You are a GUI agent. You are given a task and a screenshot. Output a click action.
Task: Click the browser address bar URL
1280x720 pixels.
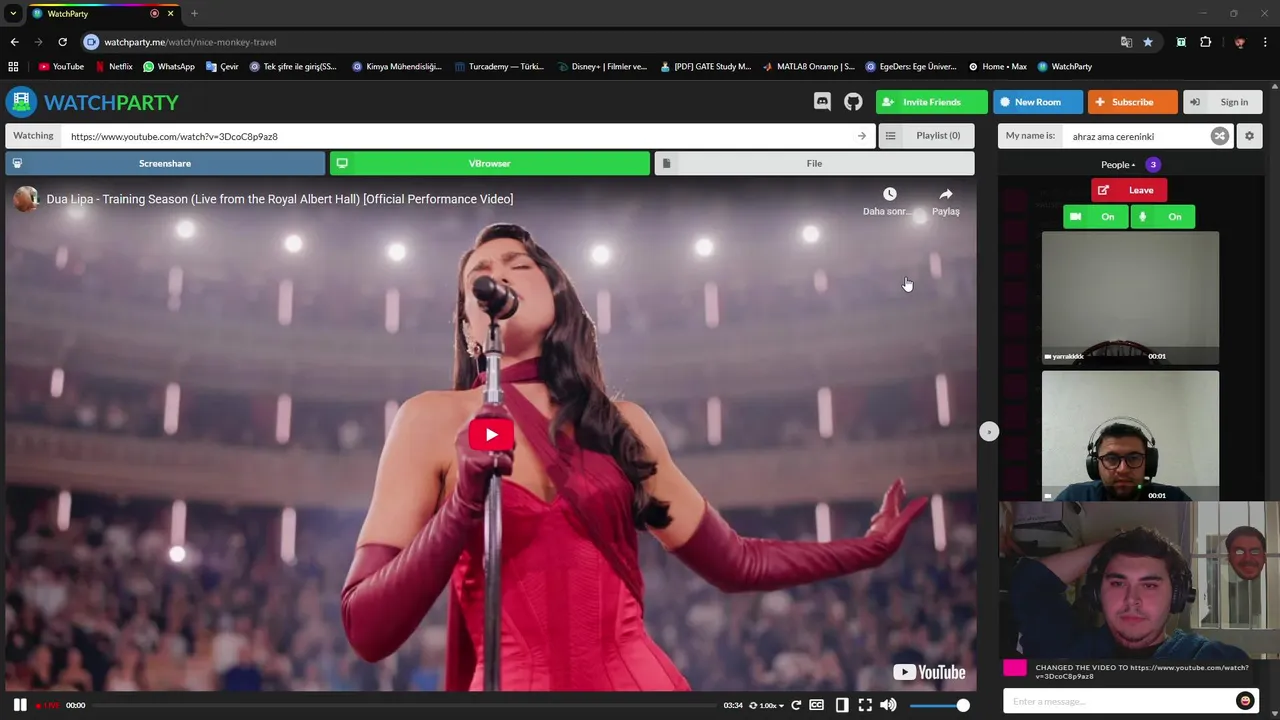click(x=190, y=42)
